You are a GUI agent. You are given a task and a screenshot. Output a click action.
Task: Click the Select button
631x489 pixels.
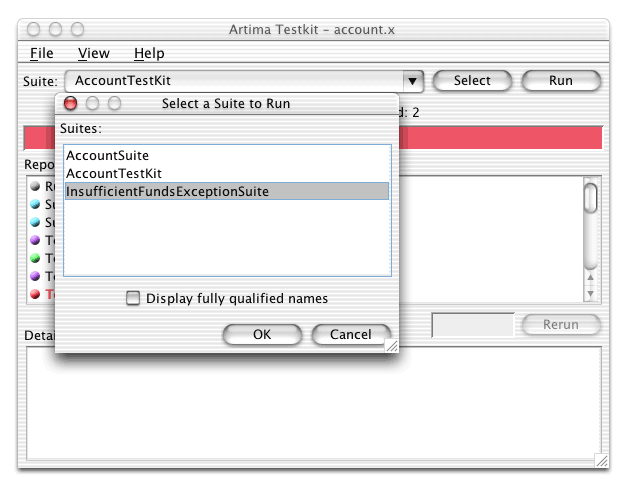point(472,80)
